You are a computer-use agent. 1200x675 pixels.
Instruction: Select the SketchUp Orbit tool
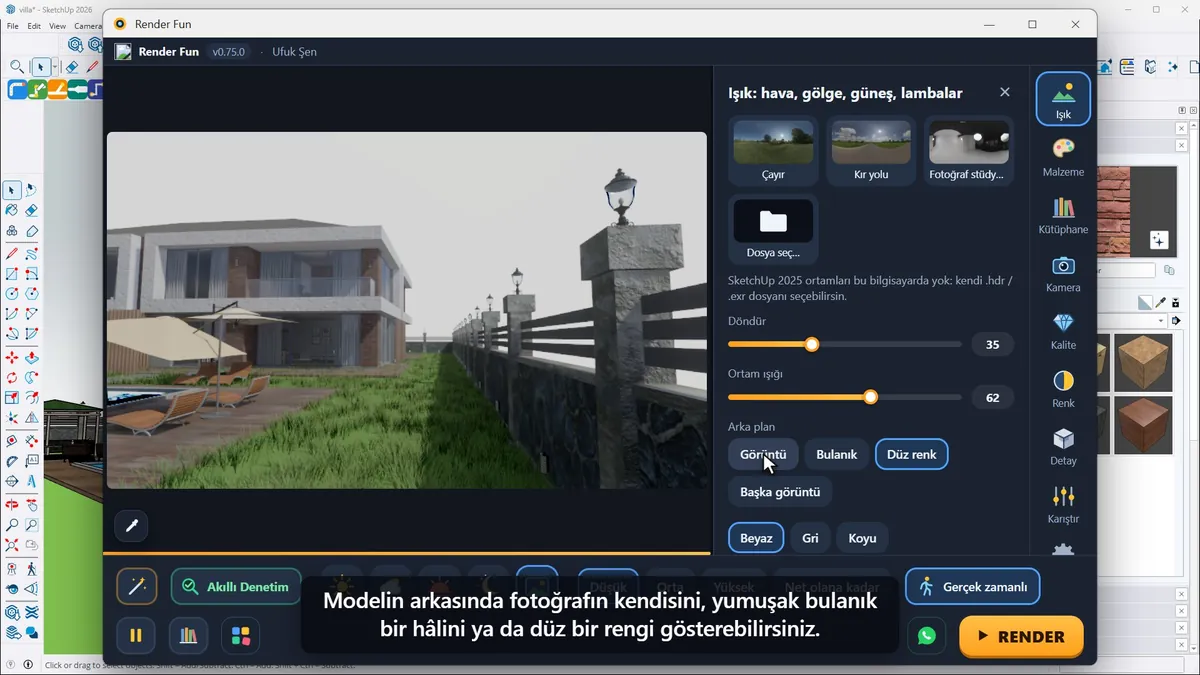click(11, 504)
